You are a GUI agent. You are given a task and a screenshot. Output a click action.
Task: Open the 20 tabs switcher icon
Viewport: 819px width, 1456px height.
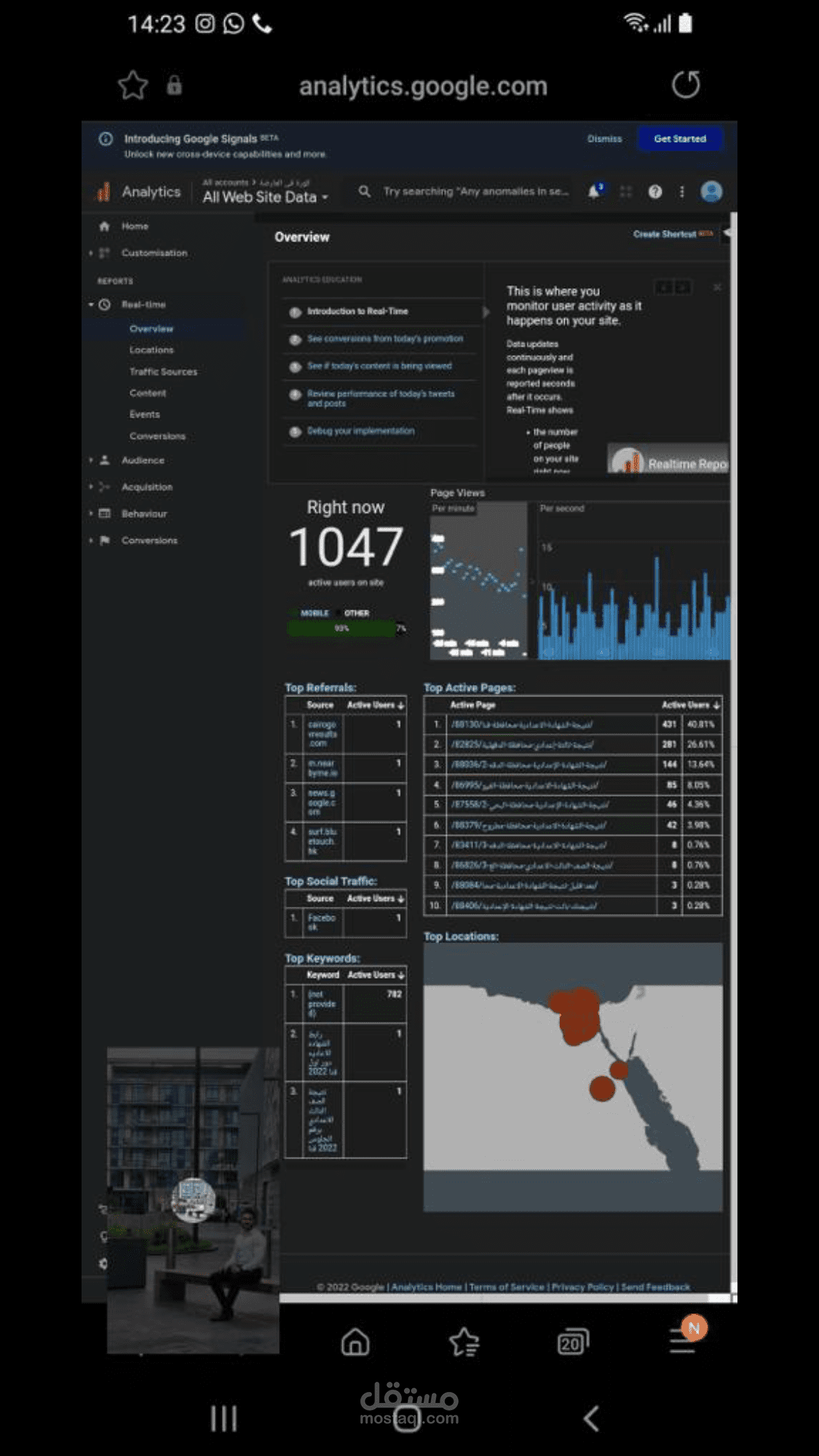click(573, 1342)
